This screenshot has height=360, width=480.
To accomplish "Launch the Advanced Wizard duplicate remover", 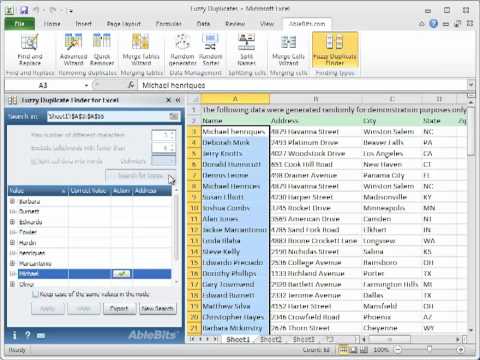I will point(73,50).
